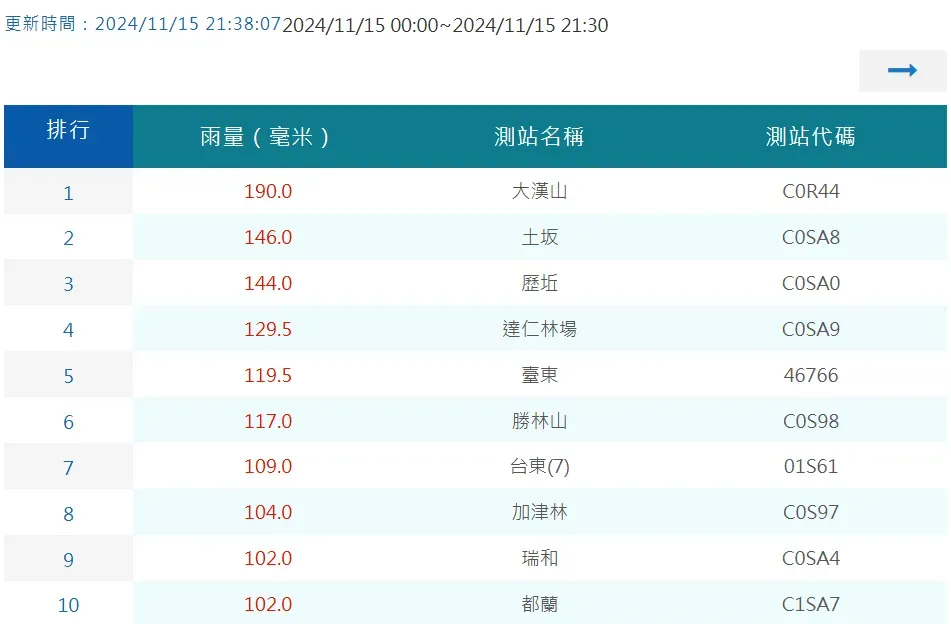Select the 測站代碼 column header

pyautogui.click(x=811, y=136)
